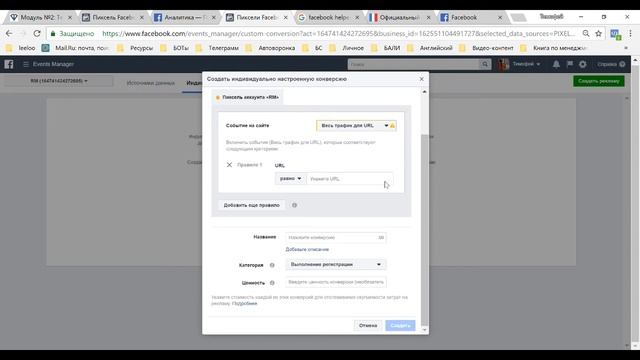Switch to browser tab 'Официальный'
The image size is (640, 360).
coord(399,18)
